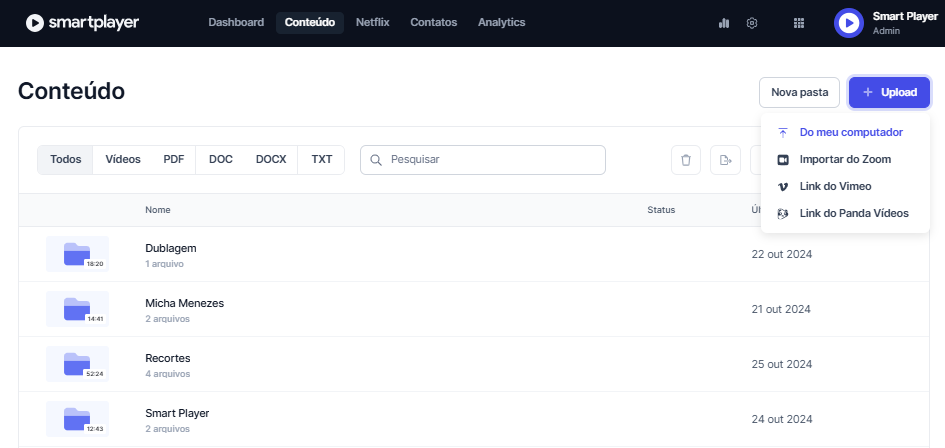Click the Vimeo logo icon in the Upload menu
945x448 pixels.
(x=783, y=187)
